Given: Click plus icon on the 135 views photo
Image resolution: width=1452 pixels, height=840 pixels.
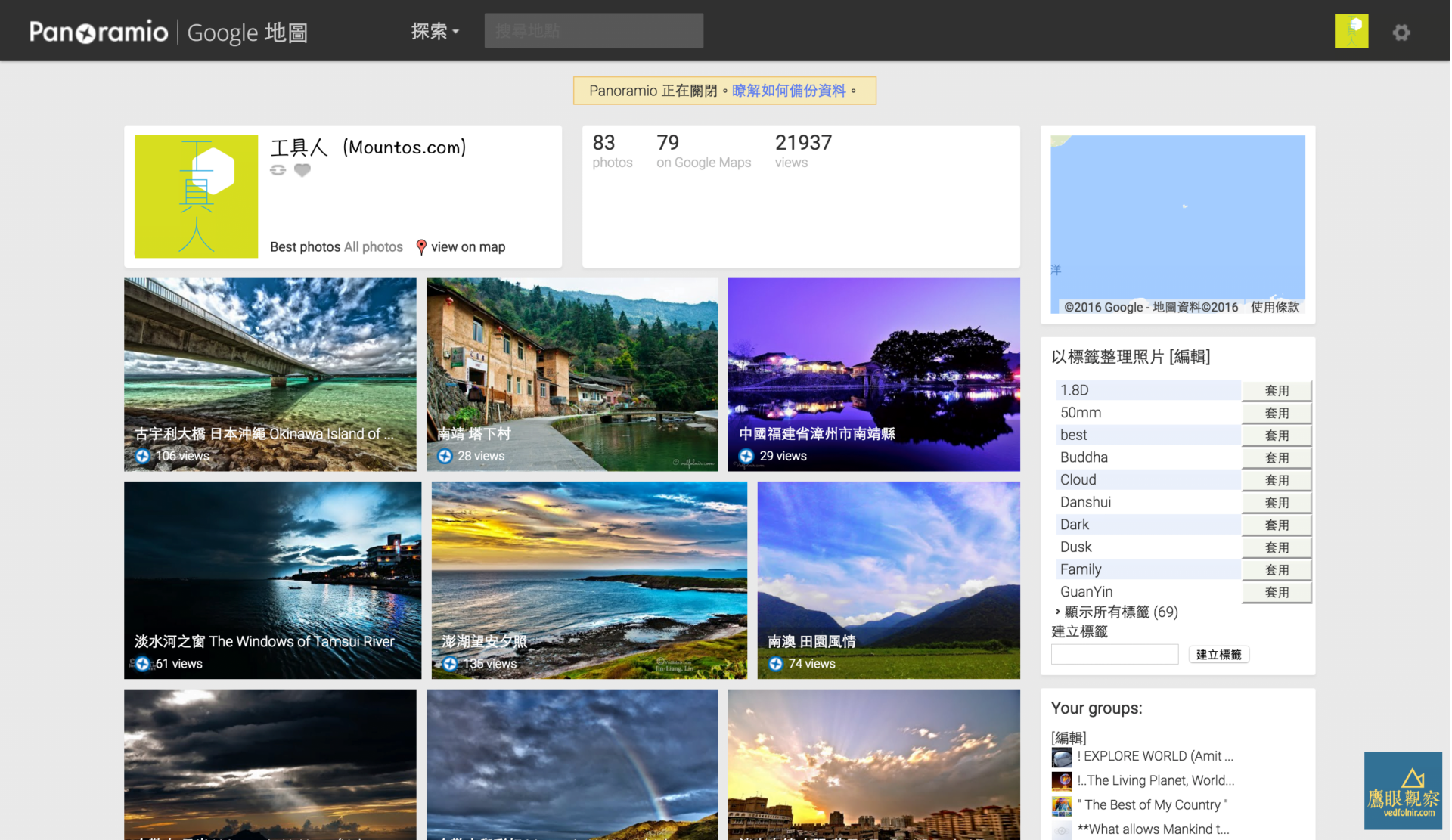Looking at the screenshot, I should coord(450,664).
